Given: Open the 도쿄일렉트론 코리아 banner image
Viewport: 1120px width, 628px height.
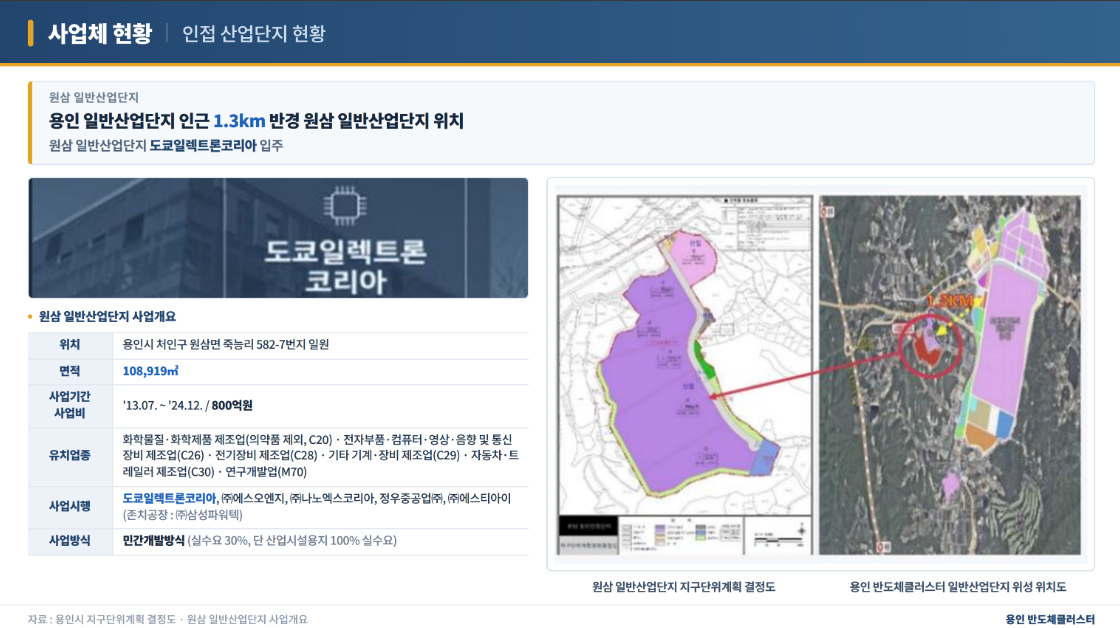Looking at the screenshot, I should (278, 238).
